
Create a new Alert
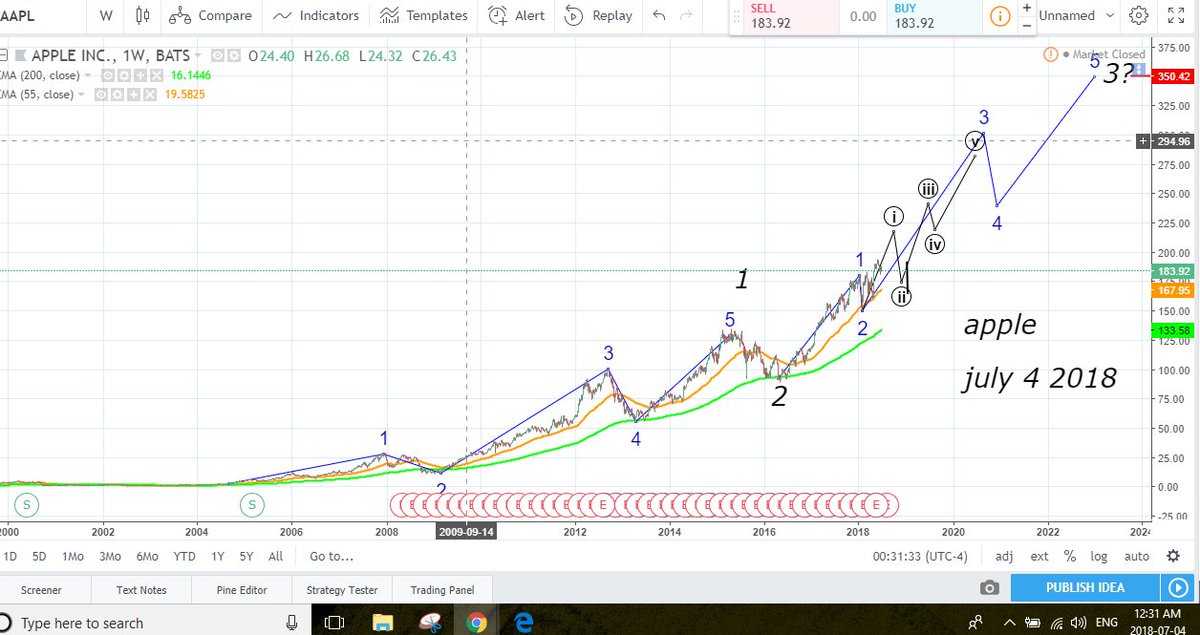[x=516, y=15]
